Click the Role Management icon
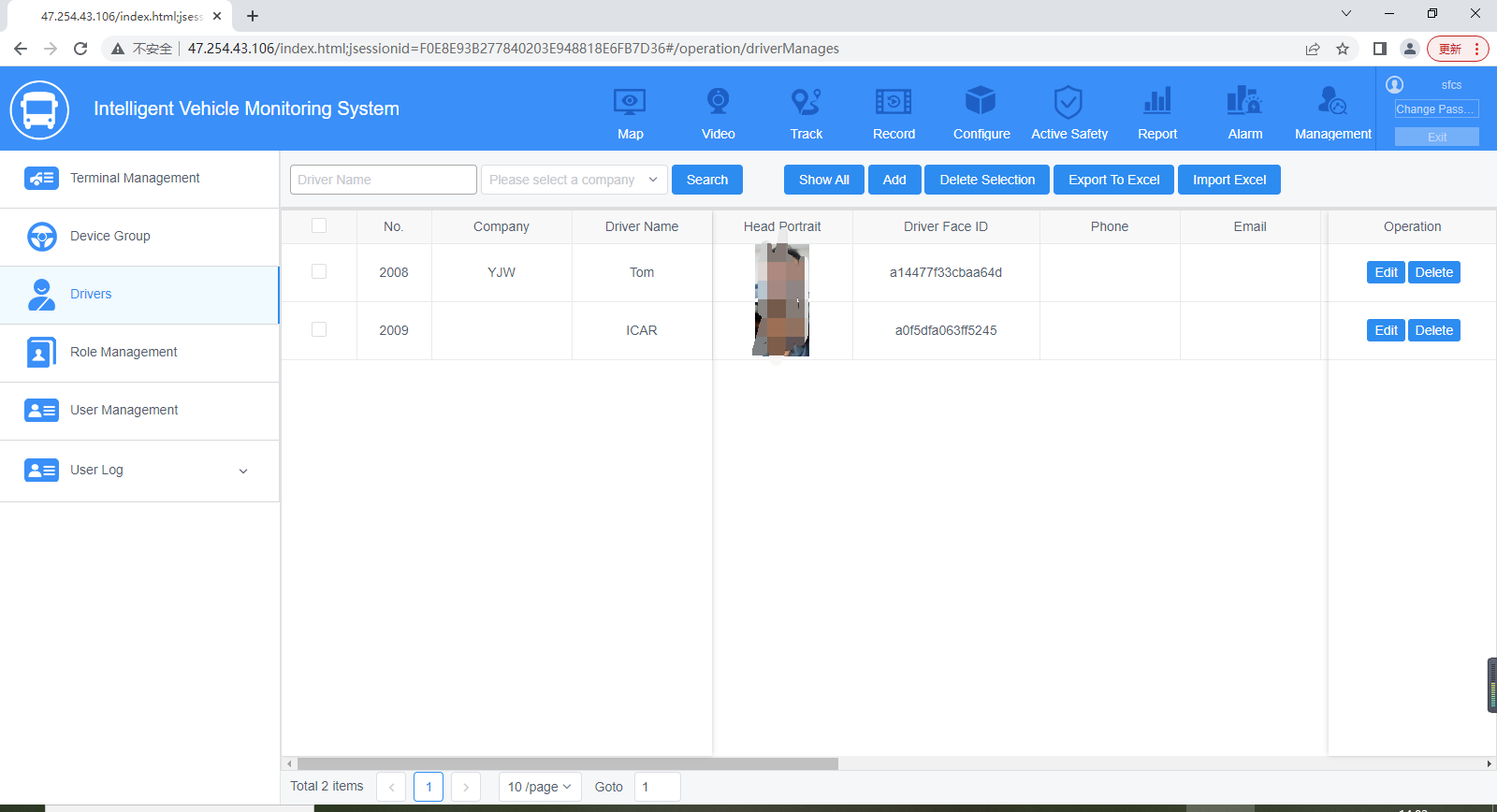 (42, 353)
